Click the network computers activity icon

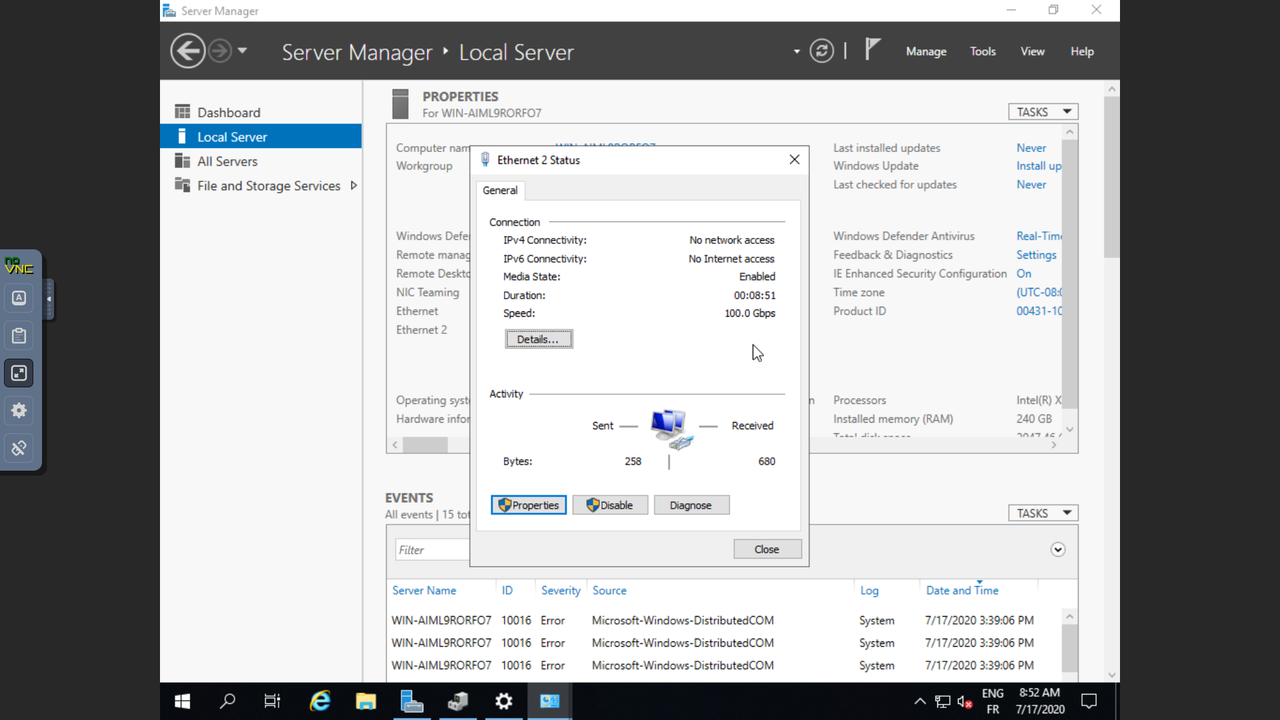pyautogui.click(x=670, y=428)
